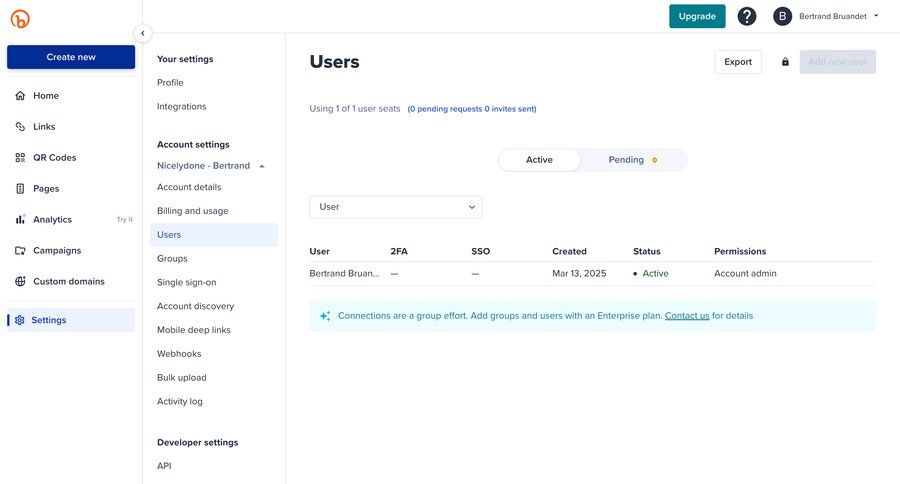Screen dimensions: 900x484
Task: Collapse the Nicelydone - Bertrand account section
Action: 262,166
